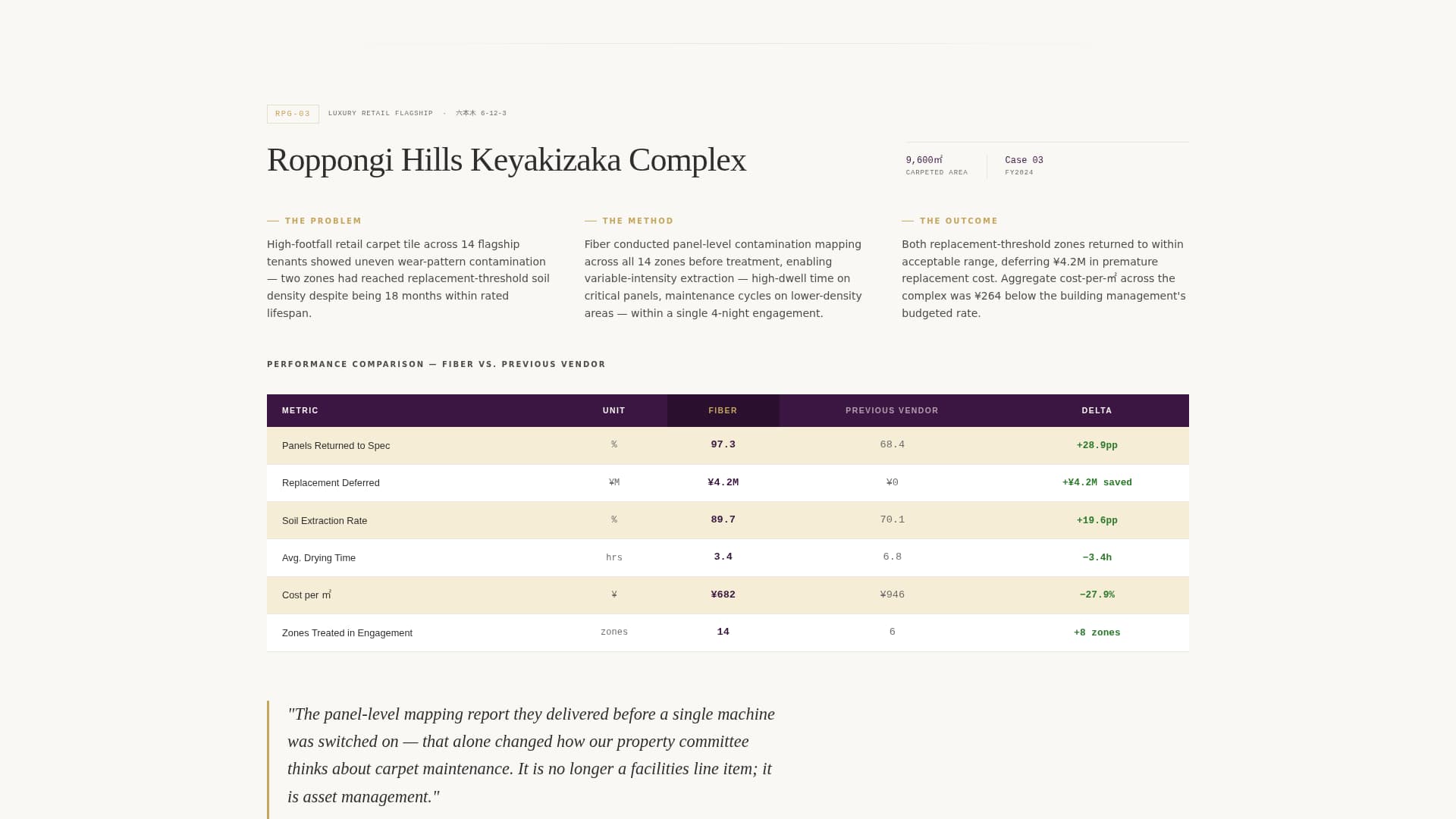Viewport: 1456px width, 819px height.
Task: Click the 'Avg. Drying Time' row label
Action: 318,558
